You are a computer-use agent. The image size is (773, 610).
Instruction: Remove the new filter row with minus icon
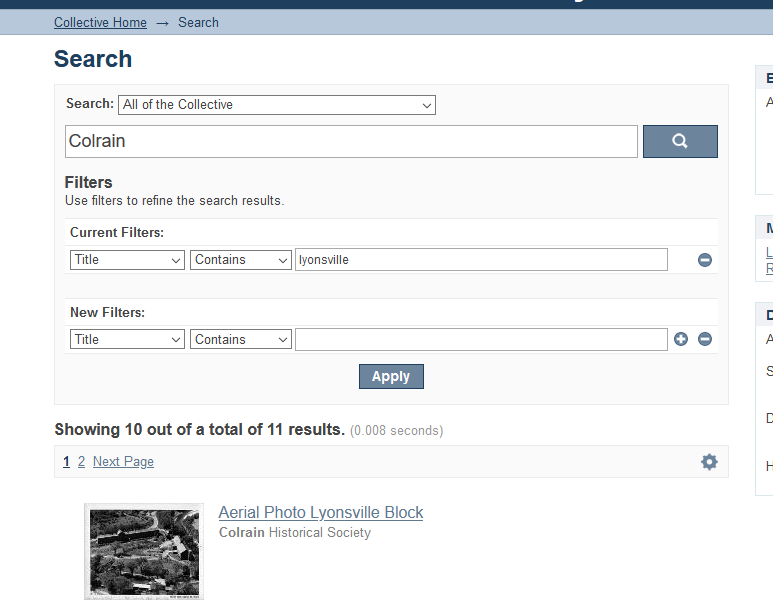(x=704, y=339)
